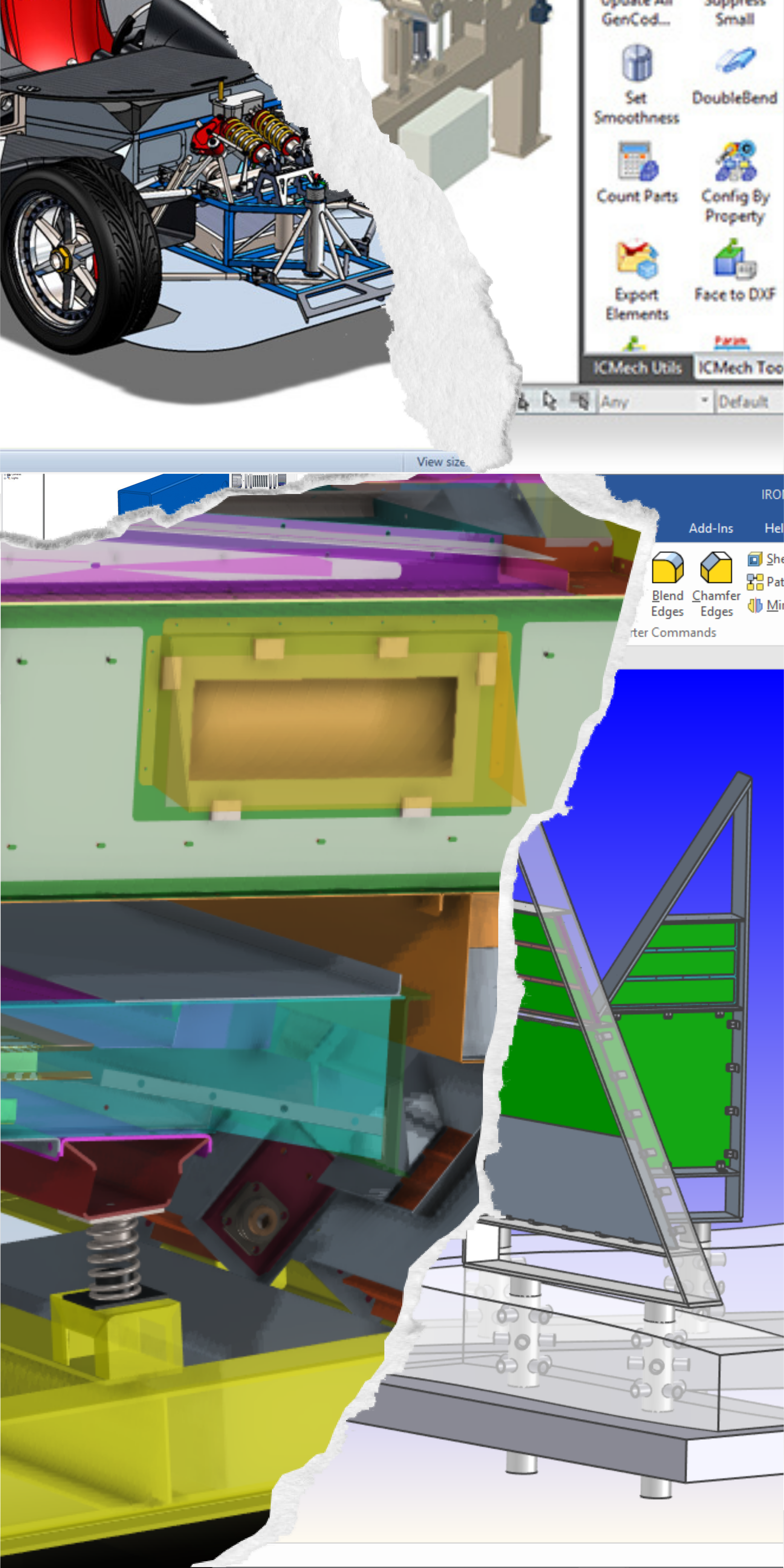Launch Config By Property tool
The height and width of the screenshot is (1568, 784).
[735, 162]
